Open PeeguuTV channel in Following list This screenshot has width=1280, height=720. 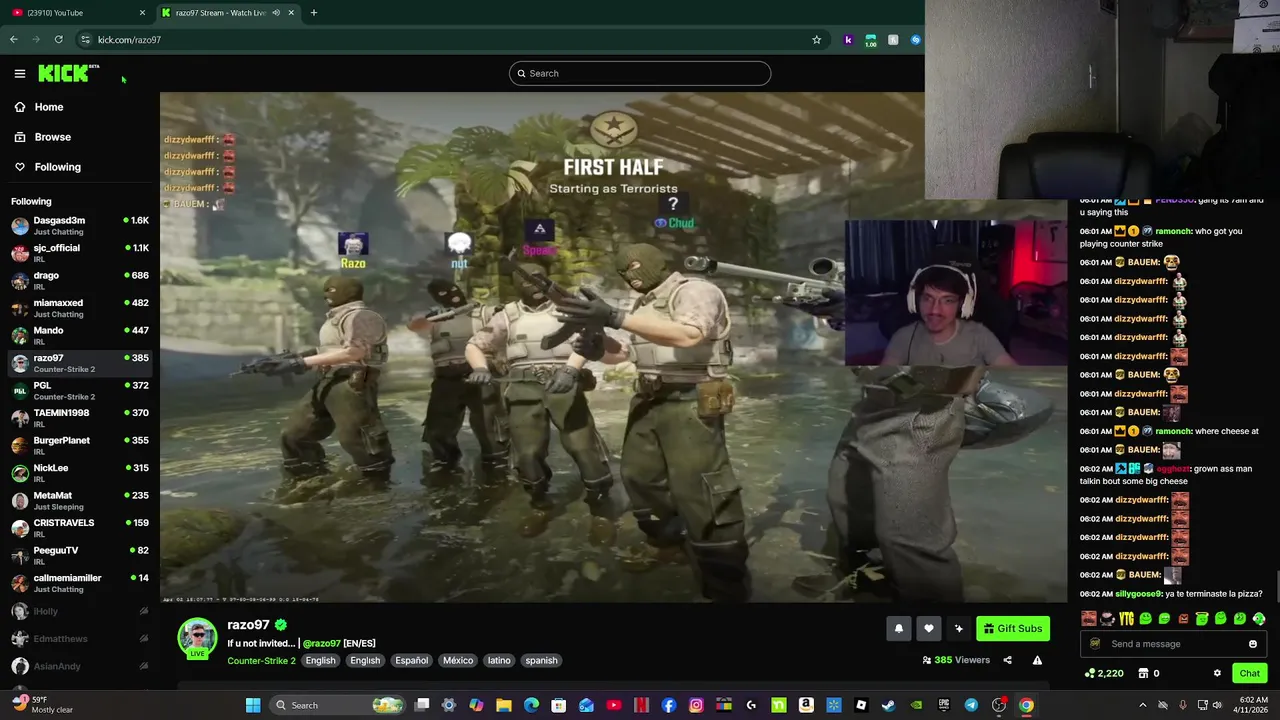pyautogui.click(x=80, y=555)
